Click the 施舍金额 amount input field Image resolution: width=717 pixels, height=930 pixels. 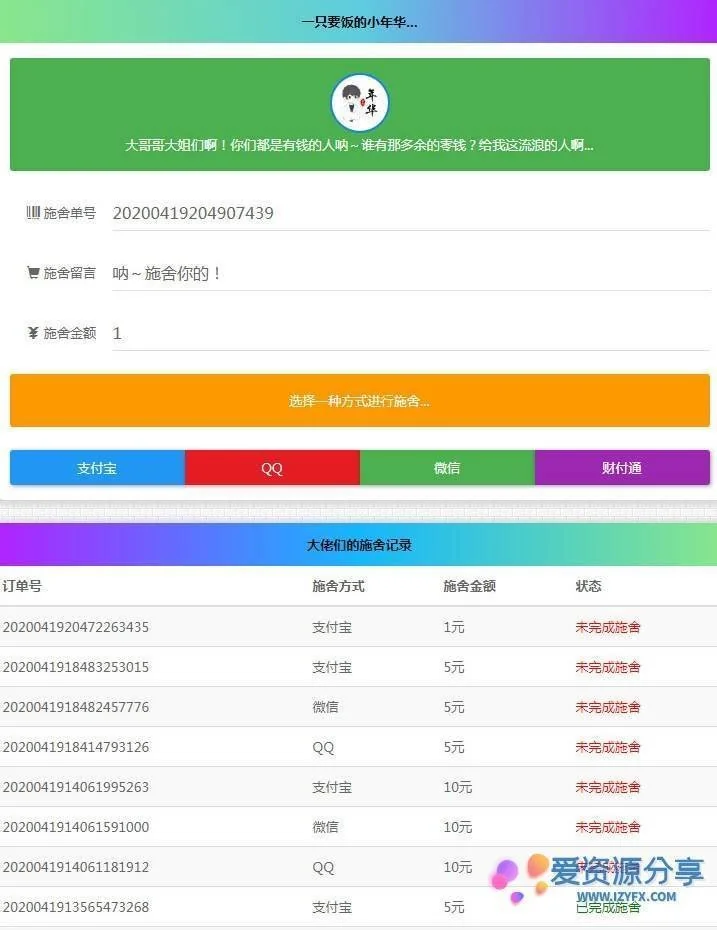pos(410,333)
